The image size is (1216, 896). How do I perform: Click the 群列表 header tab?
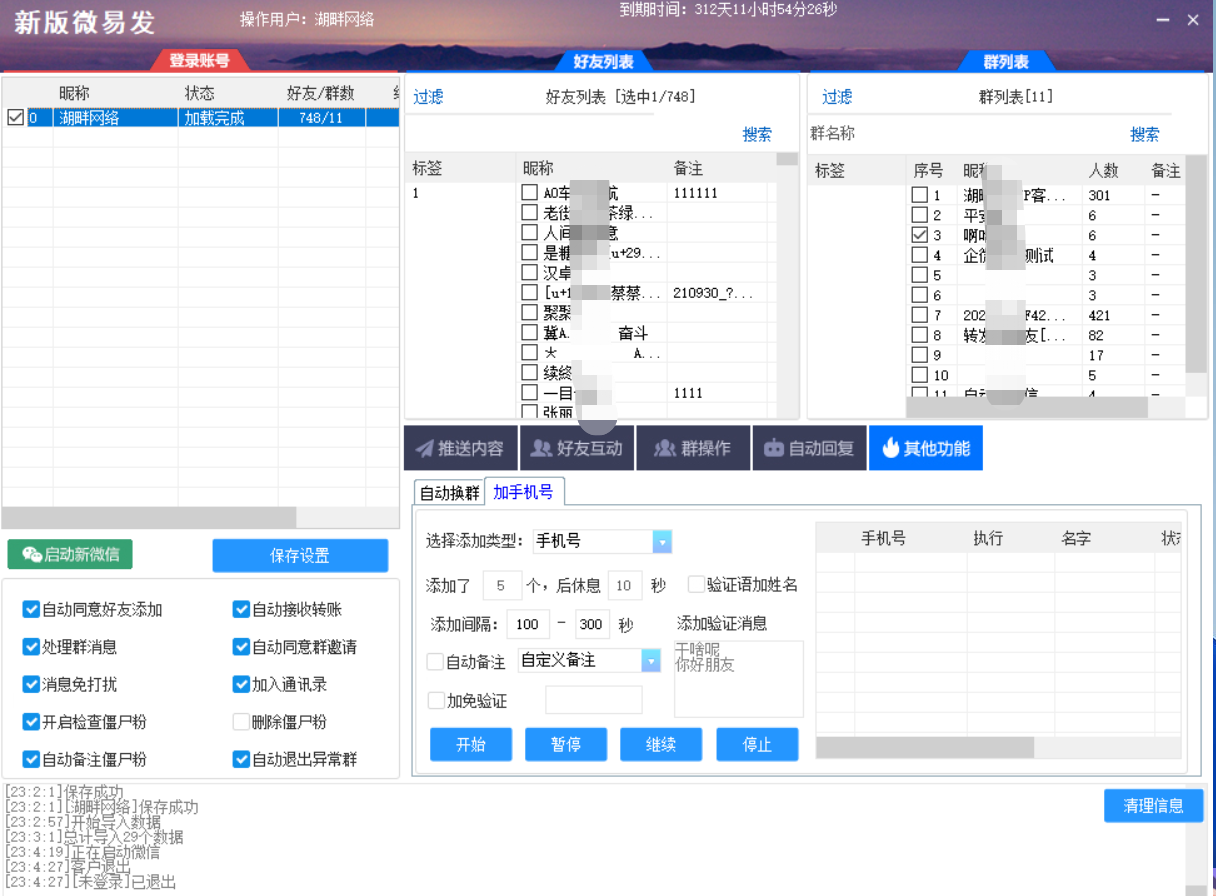[x=1005, y=62]
